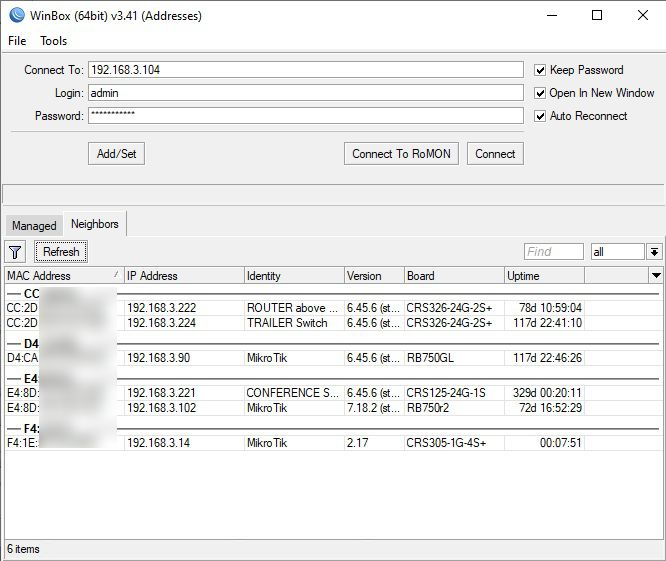
Task: Open the column chooser dropdown arrow
Action: (x=656, y=276)
